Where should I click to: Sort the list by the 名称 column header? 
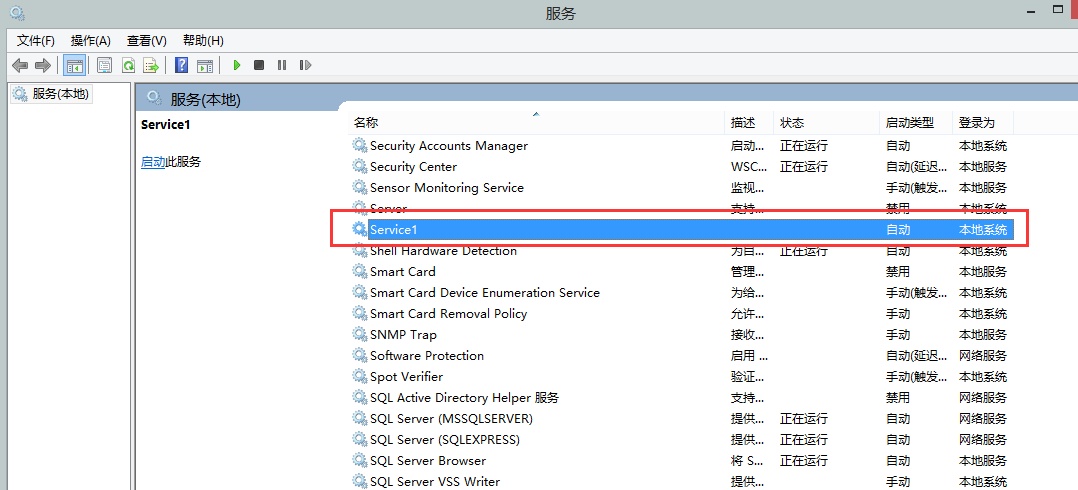366,122
